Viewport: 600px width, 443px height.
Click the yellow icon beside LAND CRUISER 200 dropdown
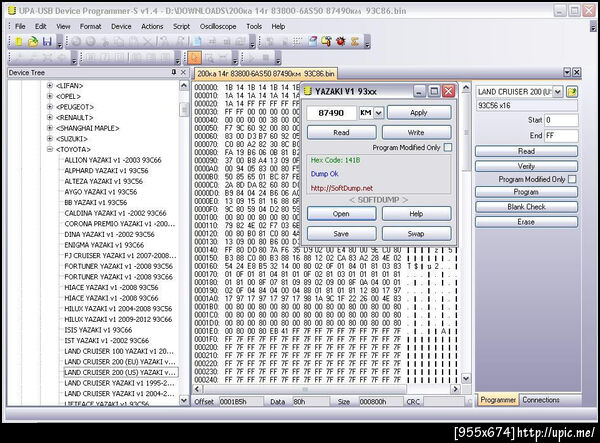[x=572, y=92]
